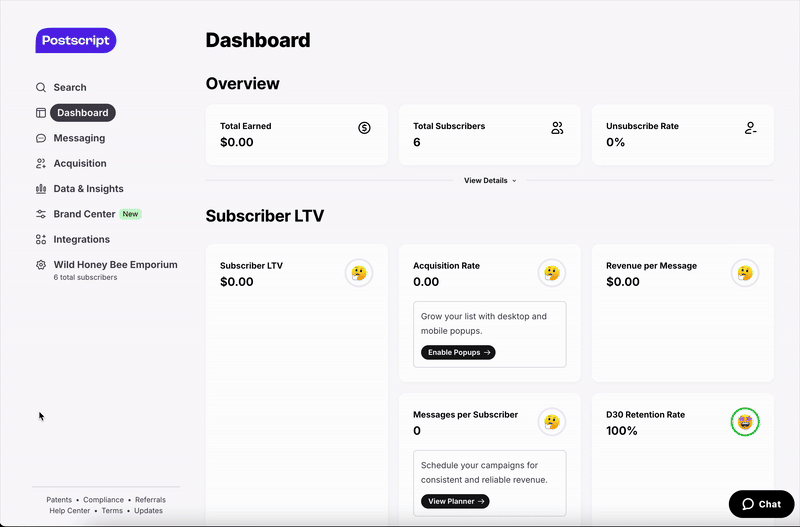Click the thinking emoji on Subscriber LTV card
The height and width of the screenshot is (527, 800).
pyautogui.click(x=359, y=273)
